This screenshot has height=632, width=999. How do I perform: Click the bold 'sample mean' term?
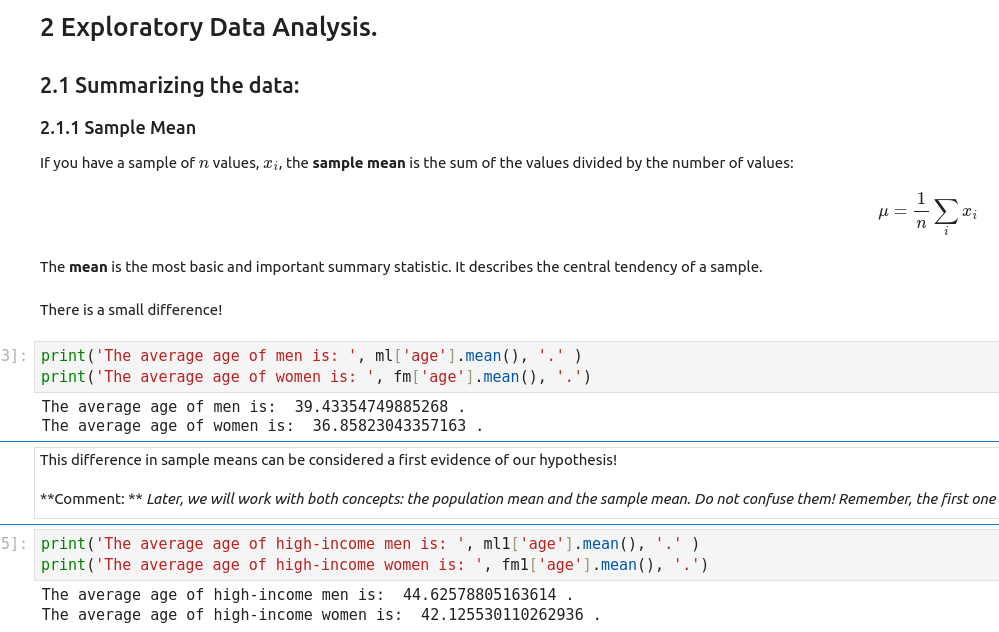358,163
